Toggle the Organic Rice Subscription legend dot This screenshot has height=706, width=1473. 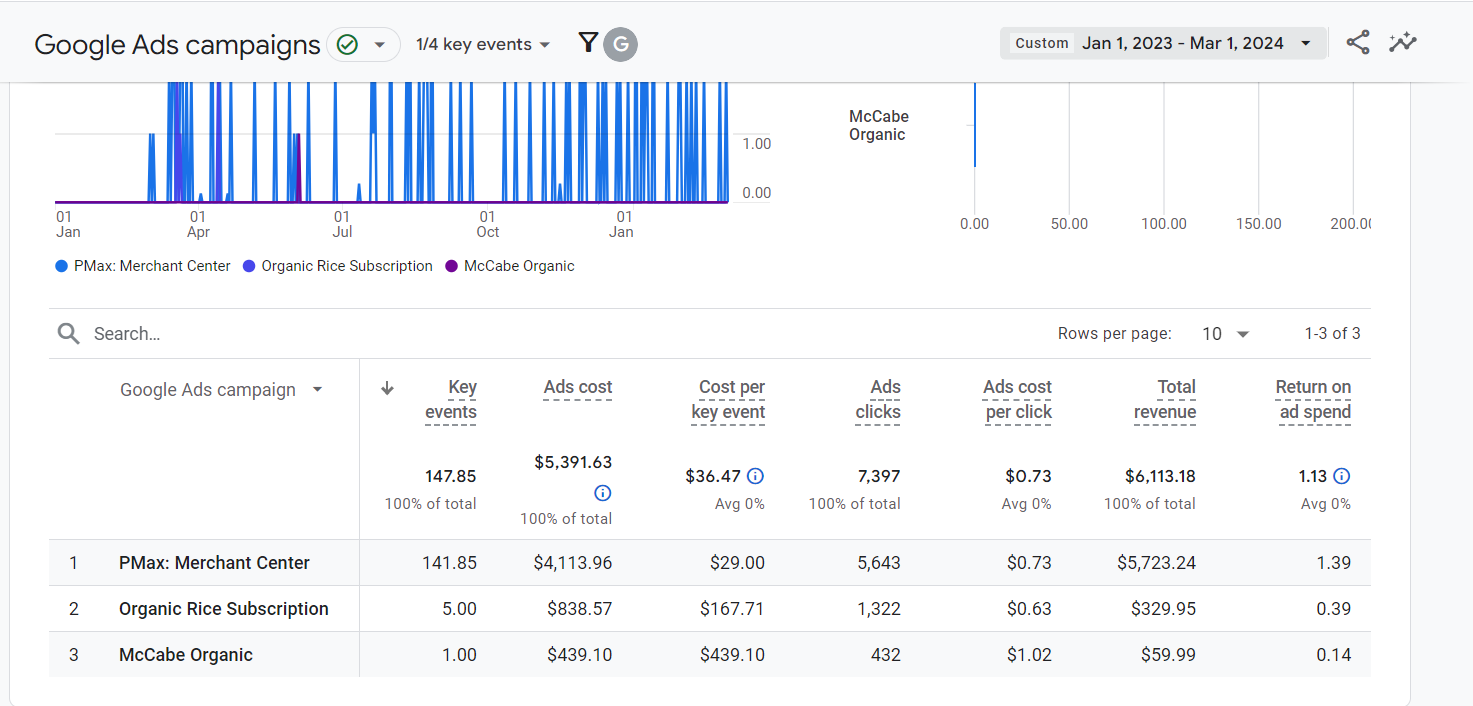click(249, 266)
